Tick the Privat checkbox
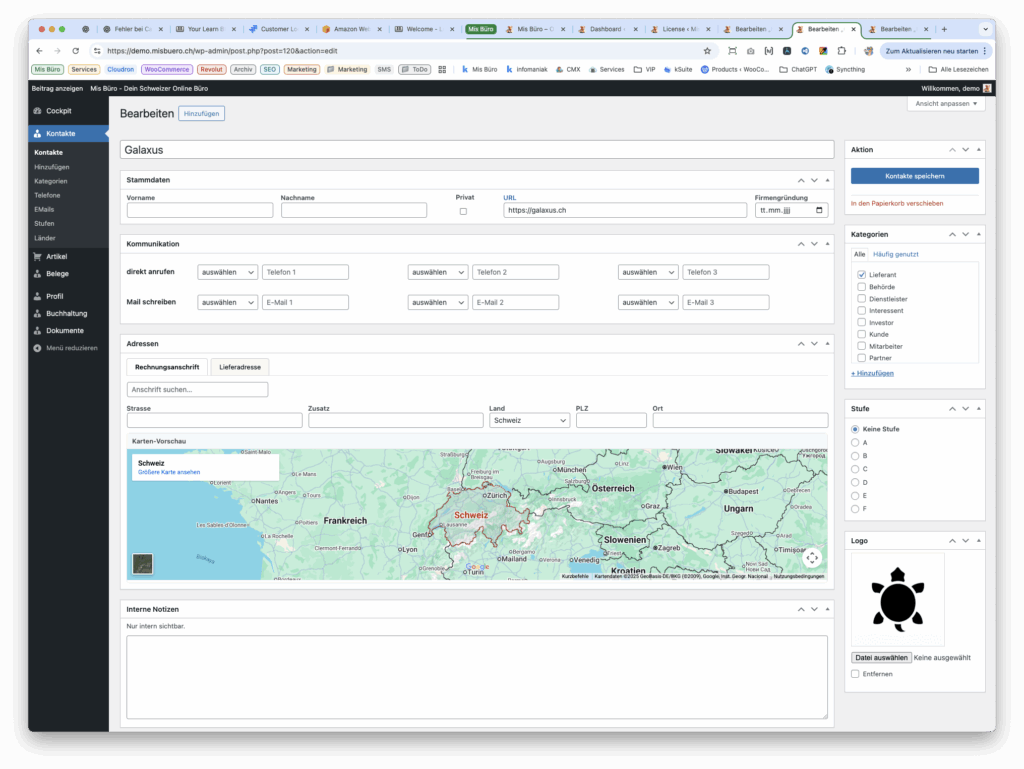Viewport: 1024px width, 769px height. (x=463, y=211)
